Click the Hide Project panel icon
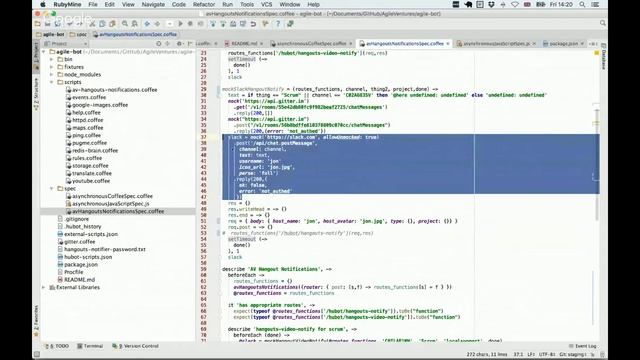The image size is (640, 360). (x=190, y=44)
